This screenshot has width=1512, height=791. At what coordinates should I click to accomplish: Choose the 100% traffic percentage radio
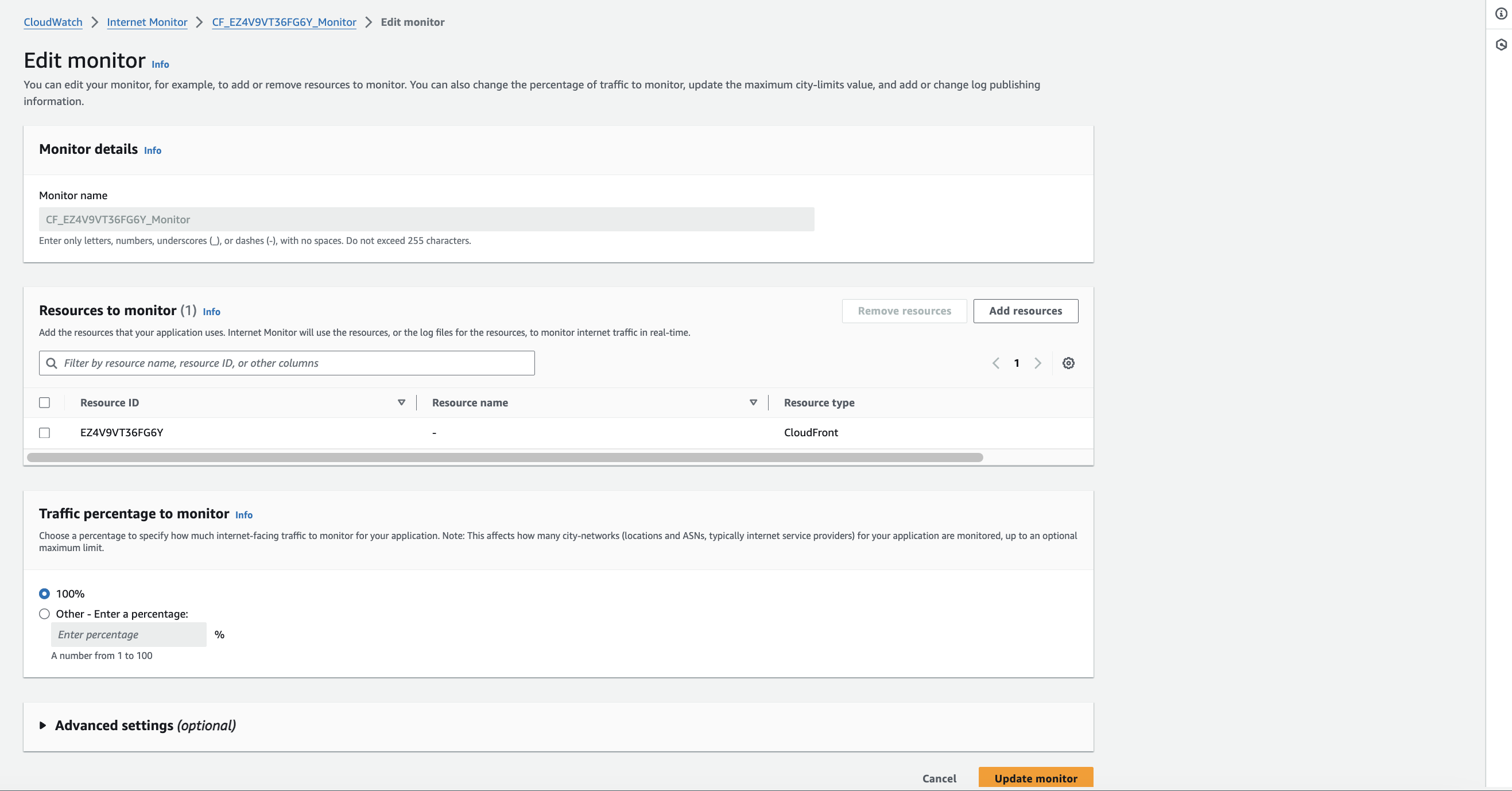click(44, 594)
